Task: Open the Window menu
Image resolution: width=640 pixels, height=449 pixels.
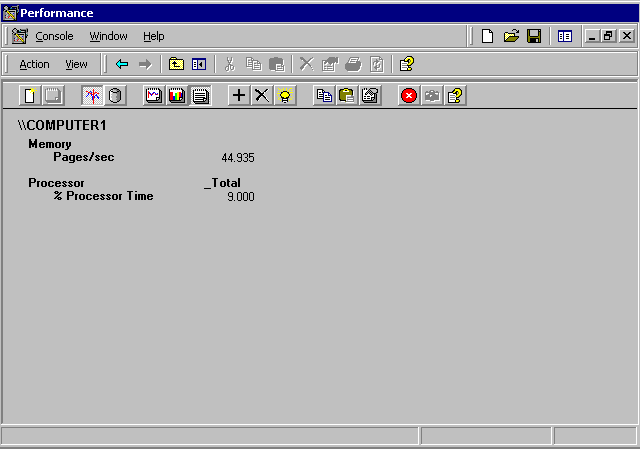Action: (108, 36)
